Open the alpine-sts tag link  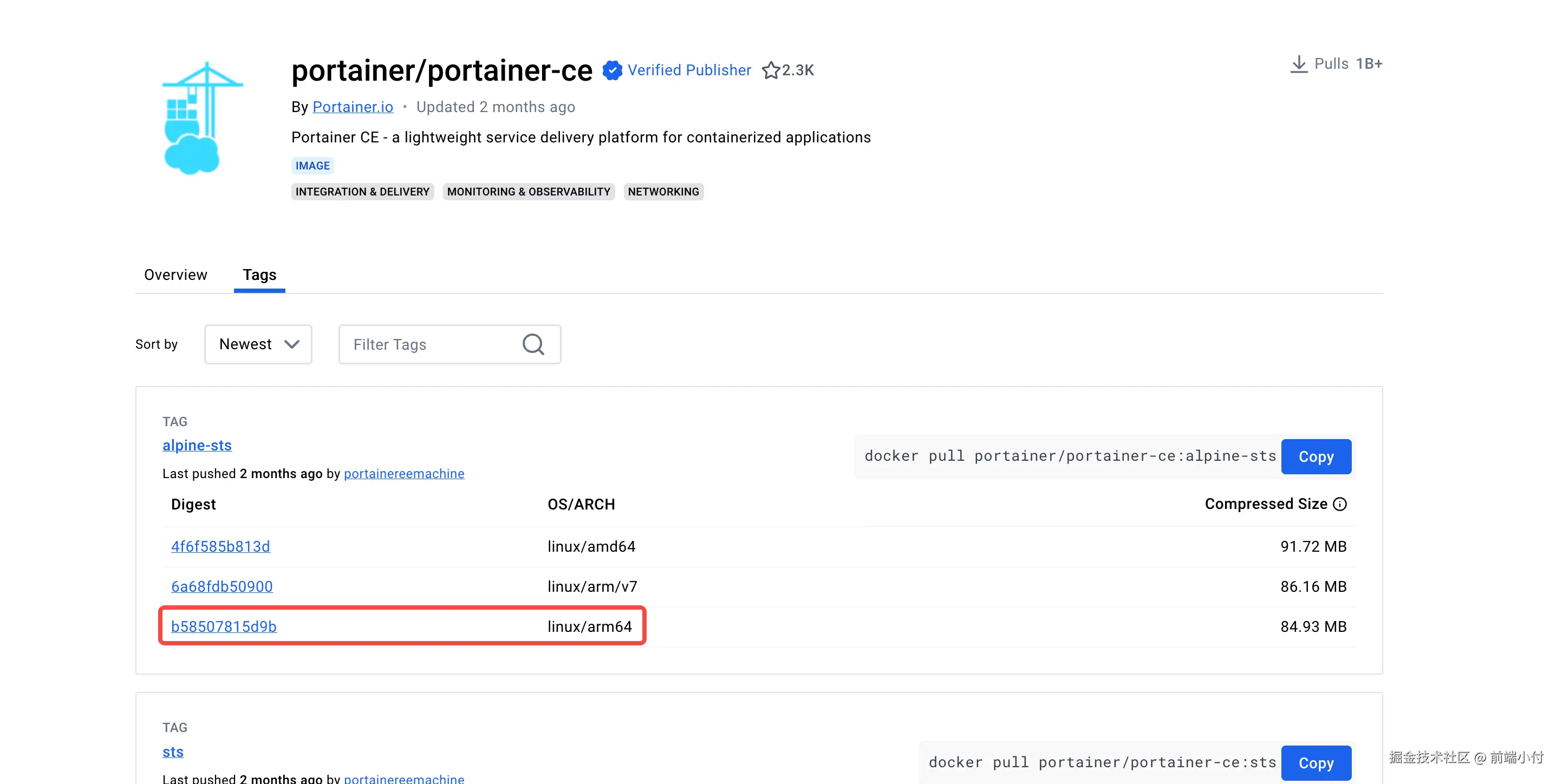197,446
